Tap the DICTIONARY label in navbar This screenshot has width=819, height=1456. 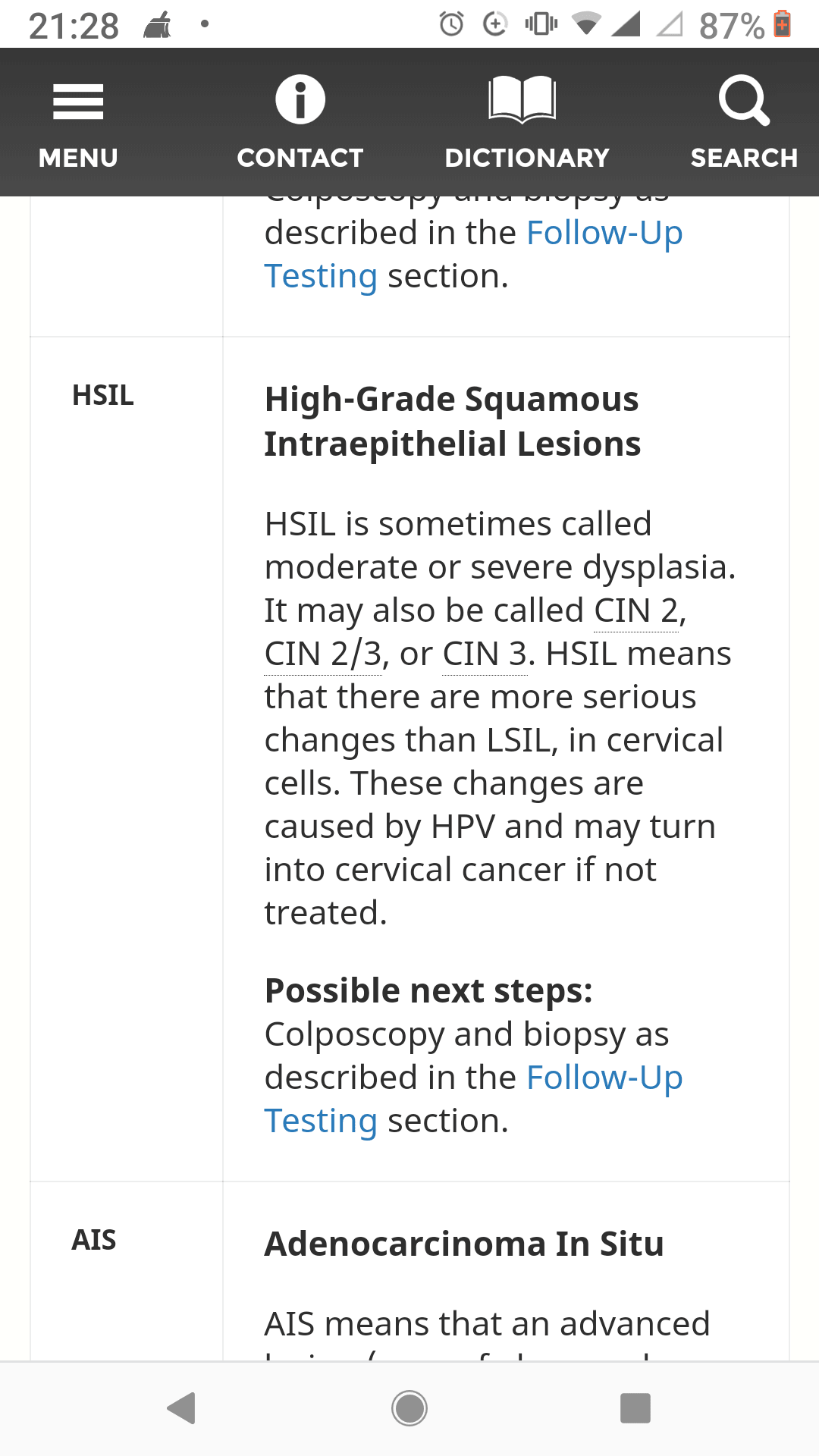[x=527, y=158]
